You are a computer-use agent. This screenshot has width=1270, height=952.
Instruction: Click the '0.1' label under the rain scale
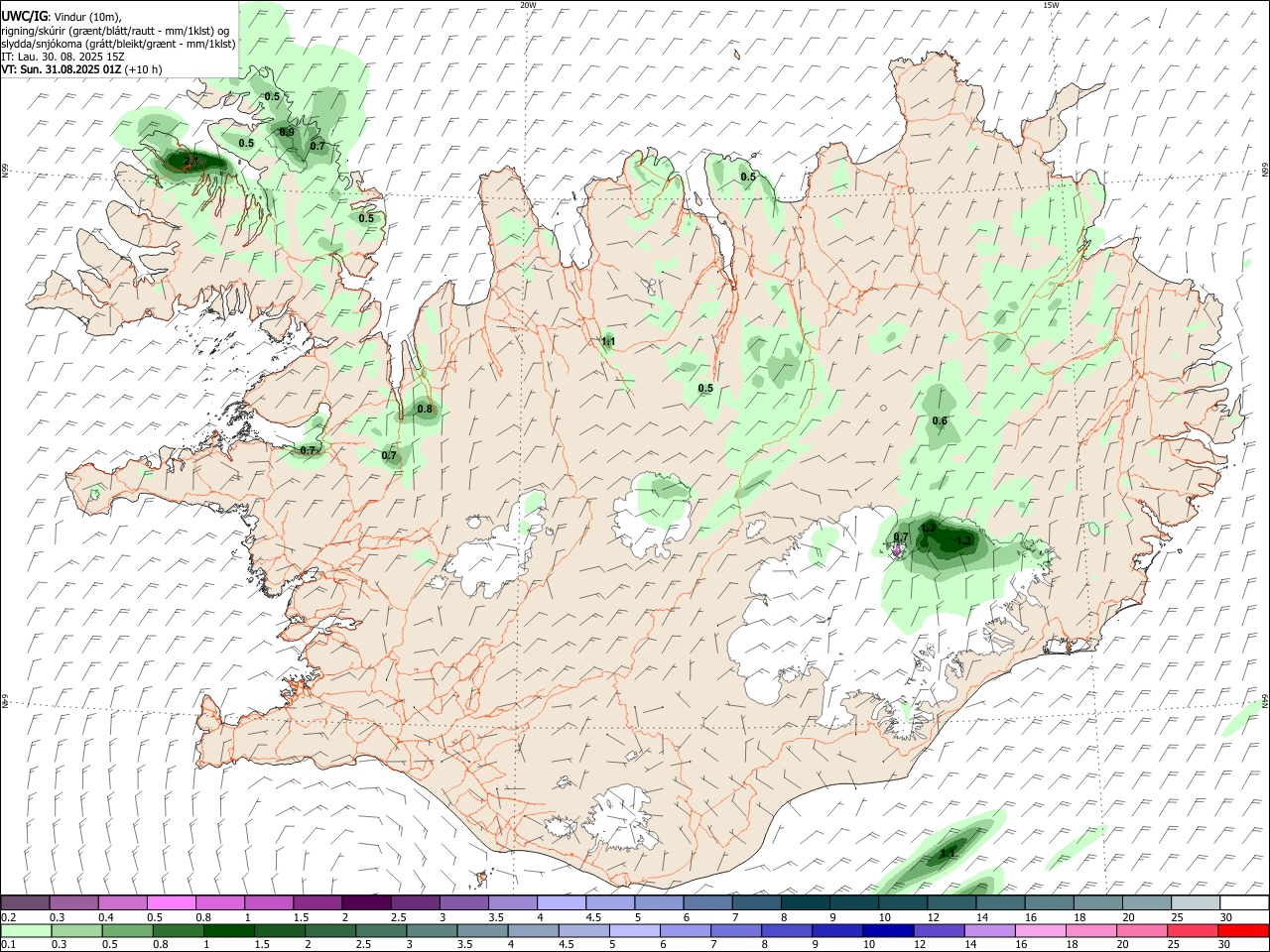[8, 944]
